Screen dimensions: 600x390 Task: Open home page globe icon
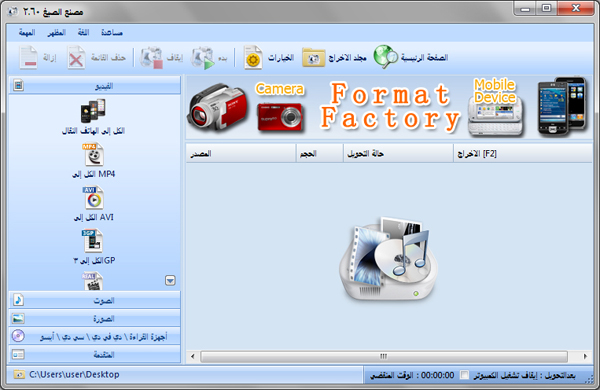(x=385, y=57)
